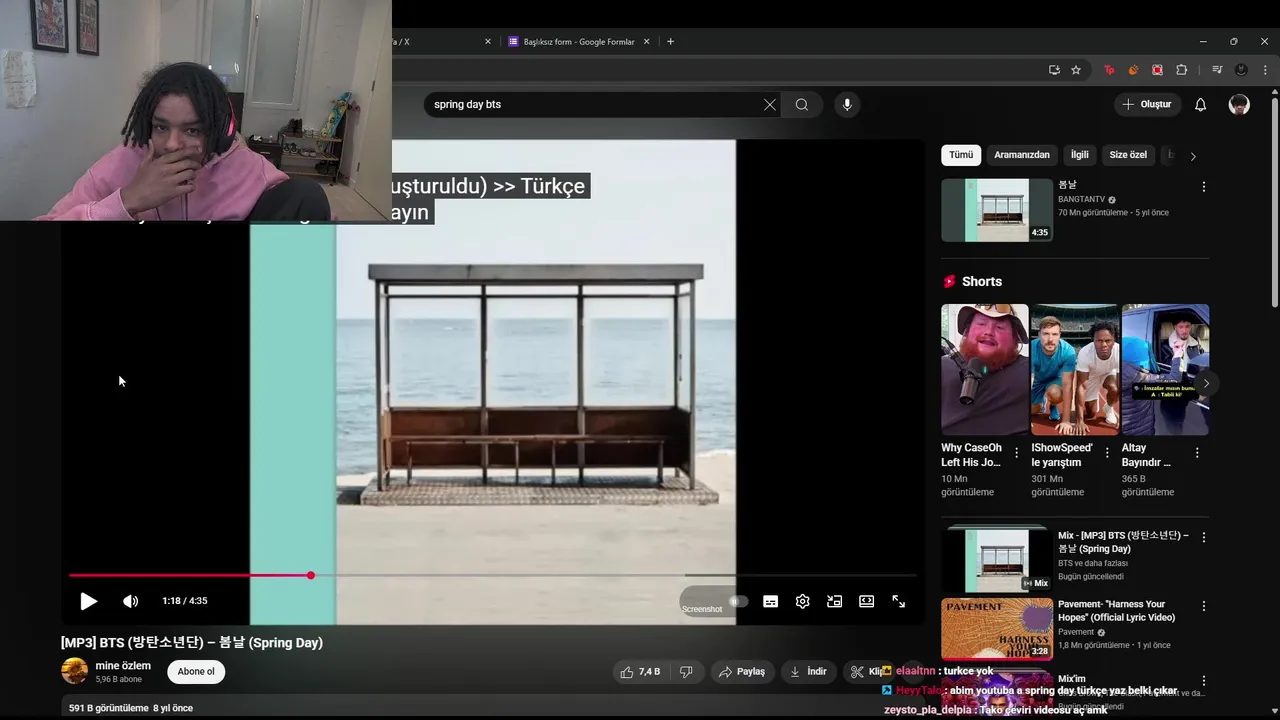Open options for Altay Bayındır short
Screen dimensions: 1280x720
pyautogui.click(x=1197, y=453)
